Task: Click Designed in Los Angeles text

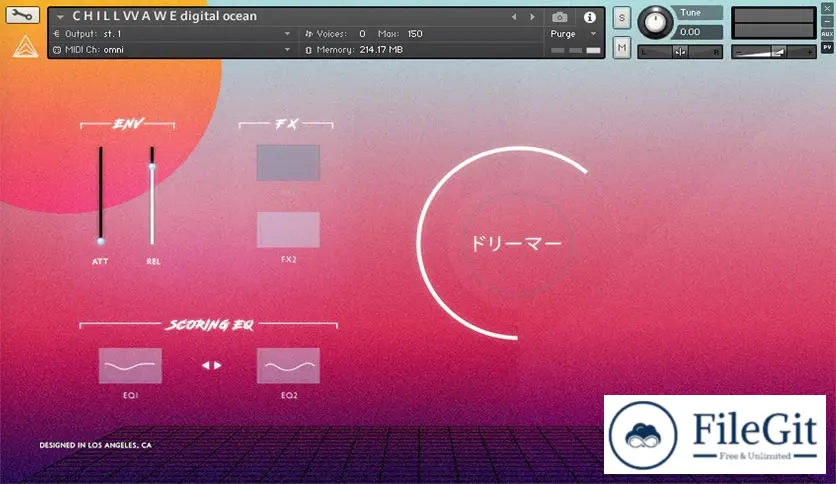Action: pos(95,445)
